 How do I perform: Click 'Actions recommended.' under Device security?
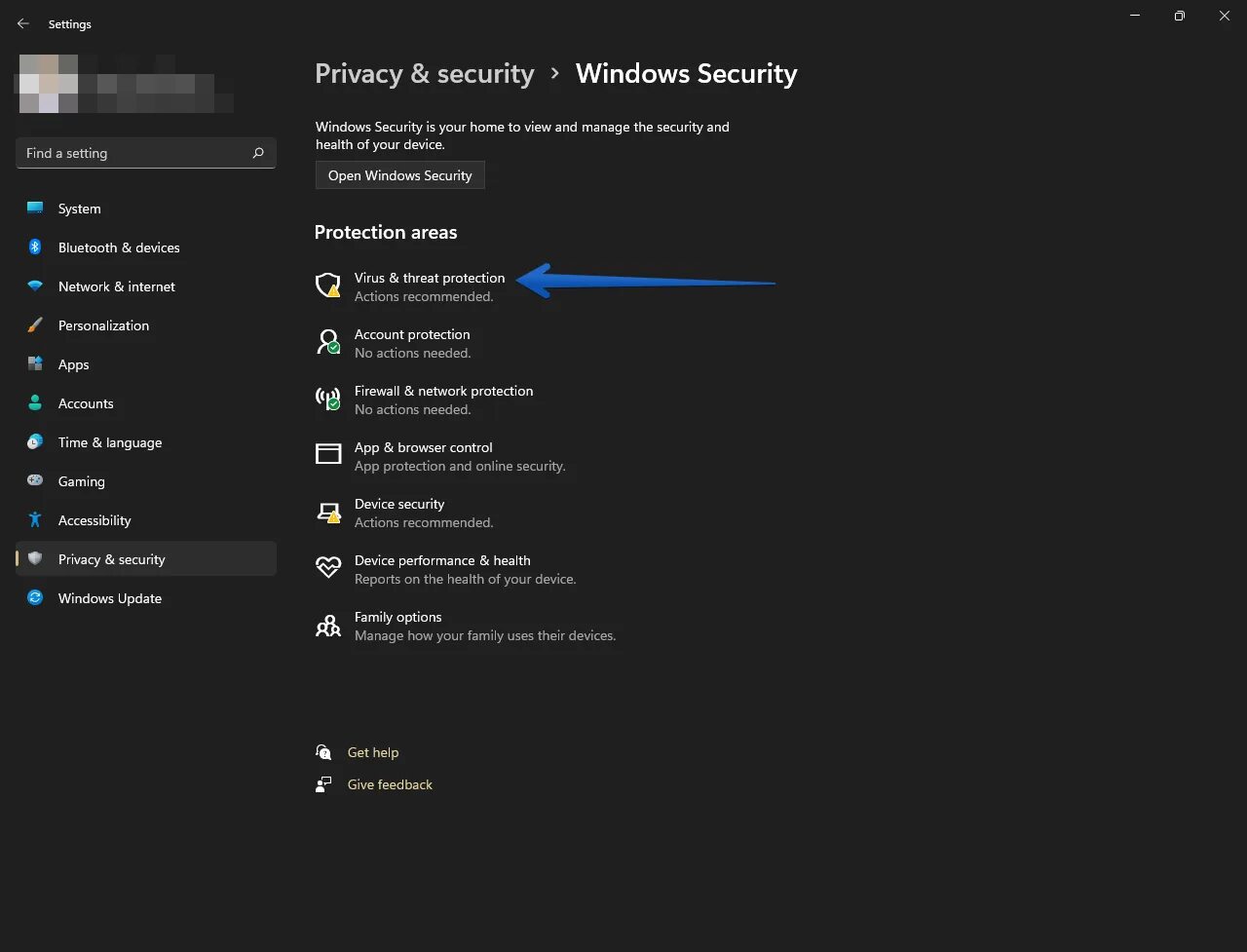(x=424, y=522)
